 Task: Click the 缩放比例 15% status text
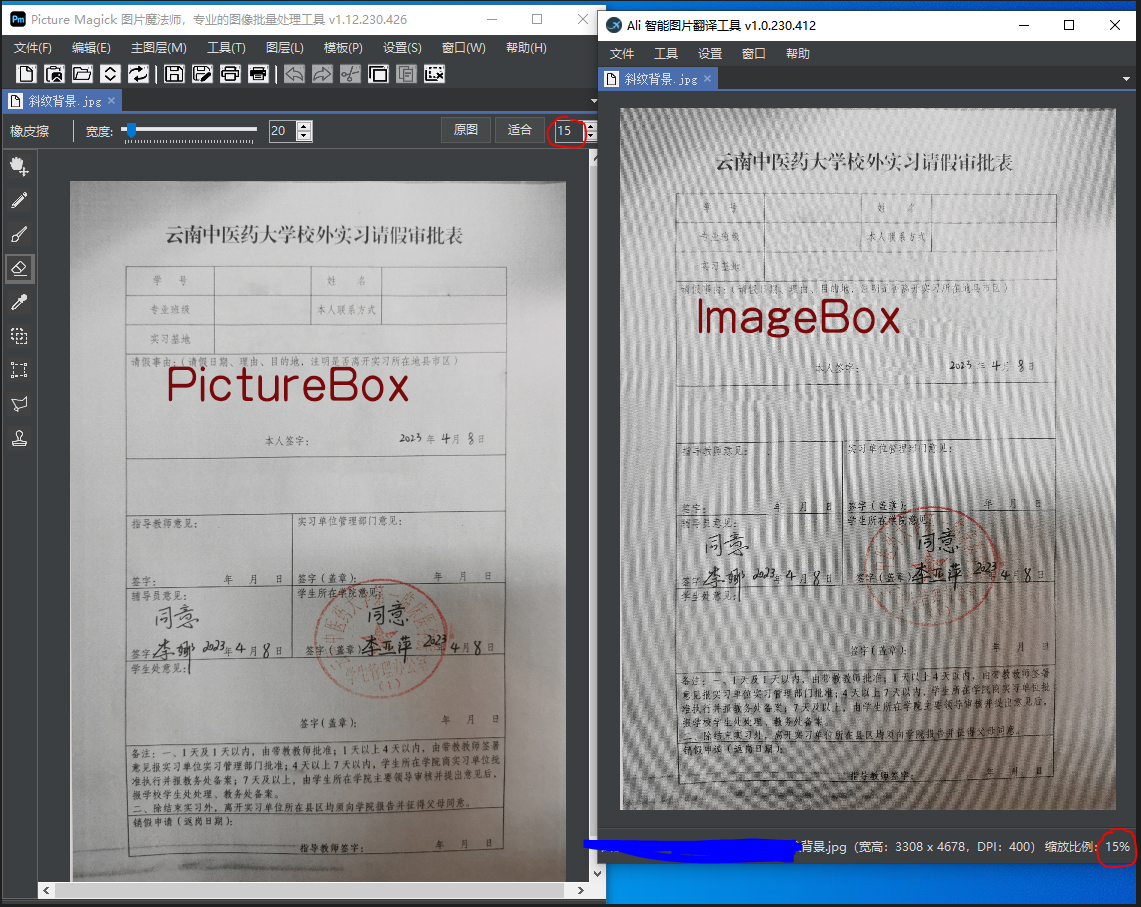click(1087, 847)
